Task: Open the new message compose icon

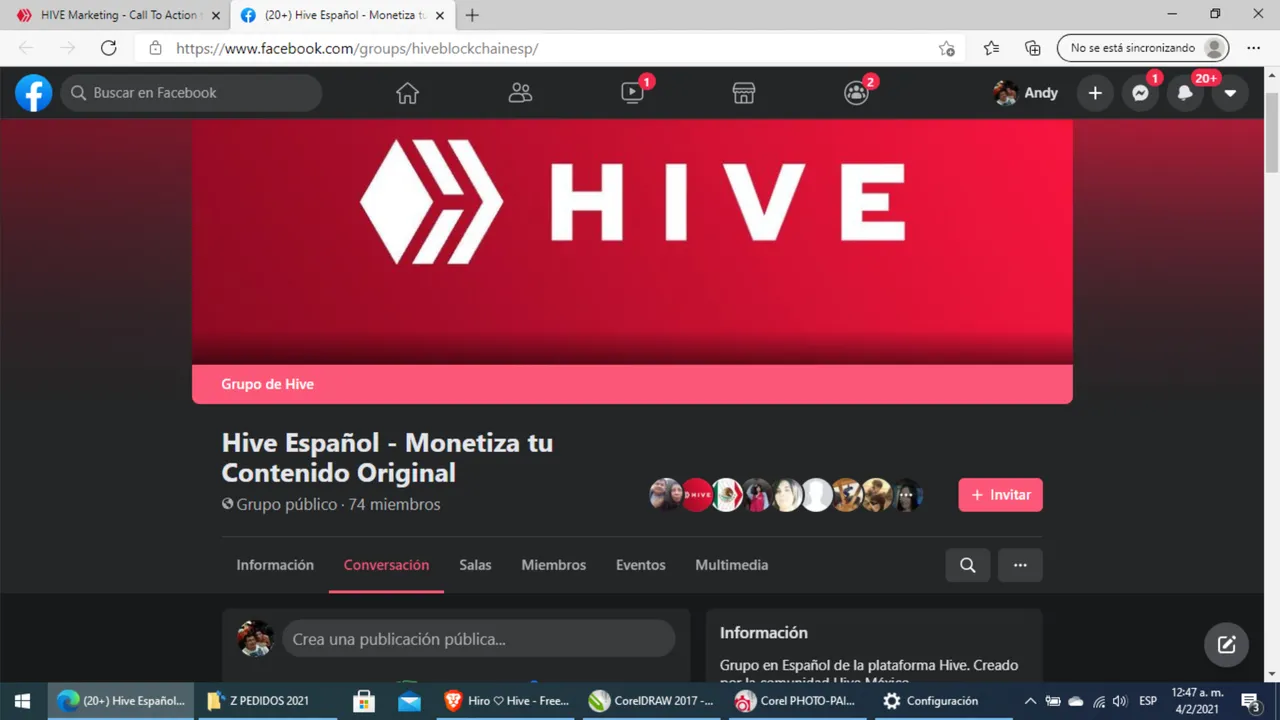Action: click(1226, 645)
